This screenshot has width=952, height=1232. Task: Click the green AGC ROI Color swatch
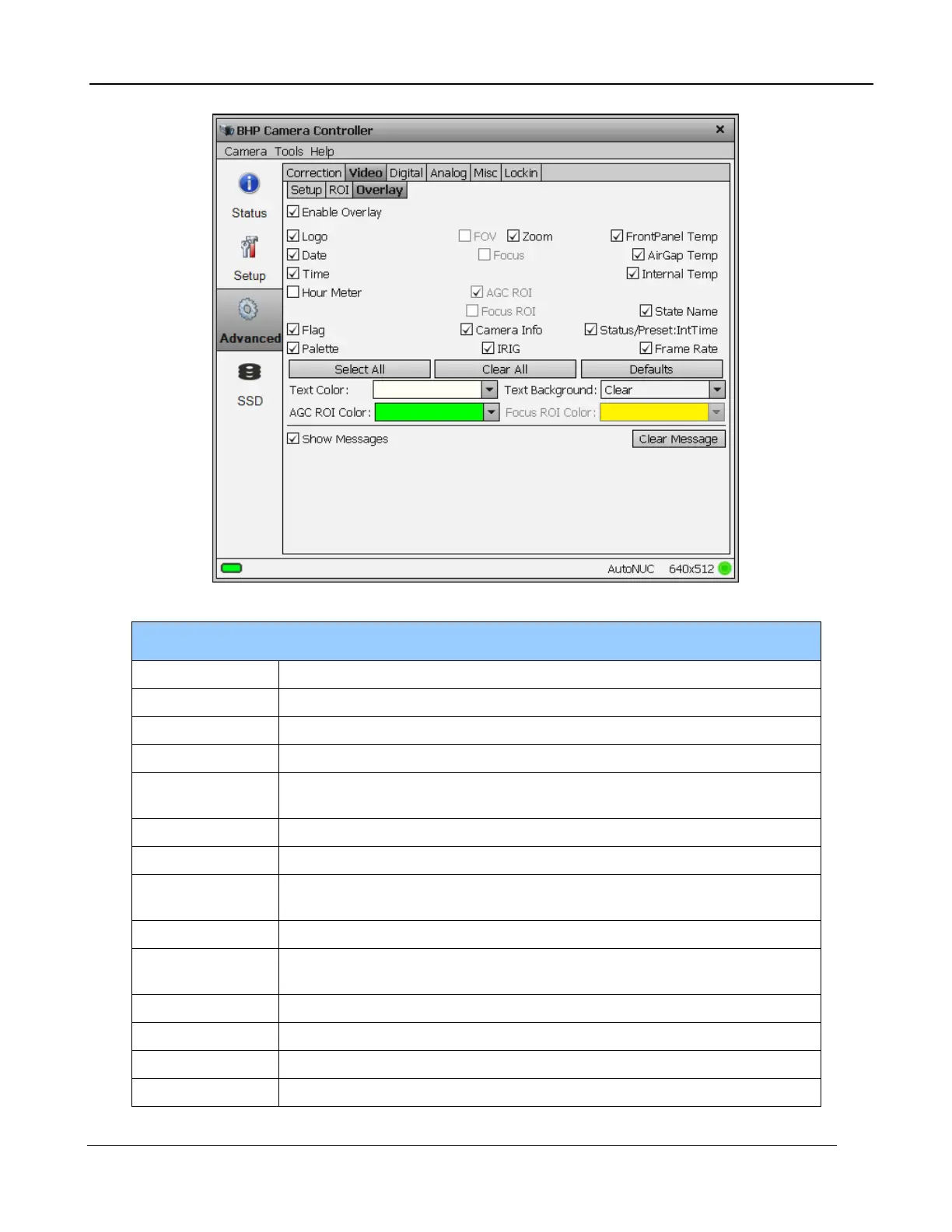429,412
